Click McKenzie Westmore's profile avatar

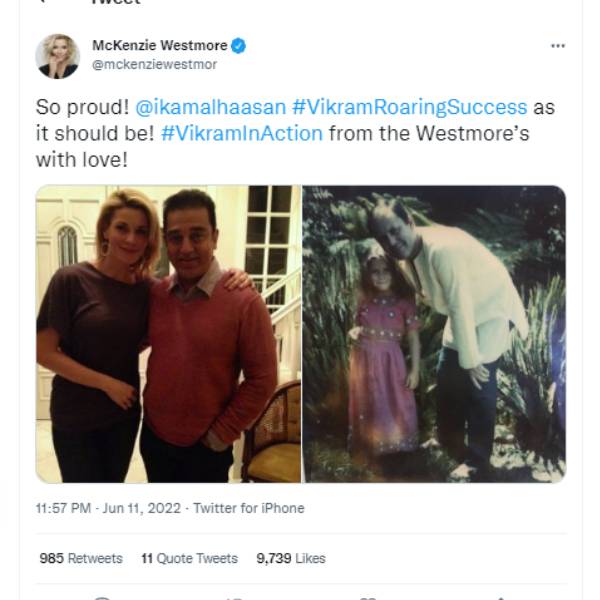57,56
